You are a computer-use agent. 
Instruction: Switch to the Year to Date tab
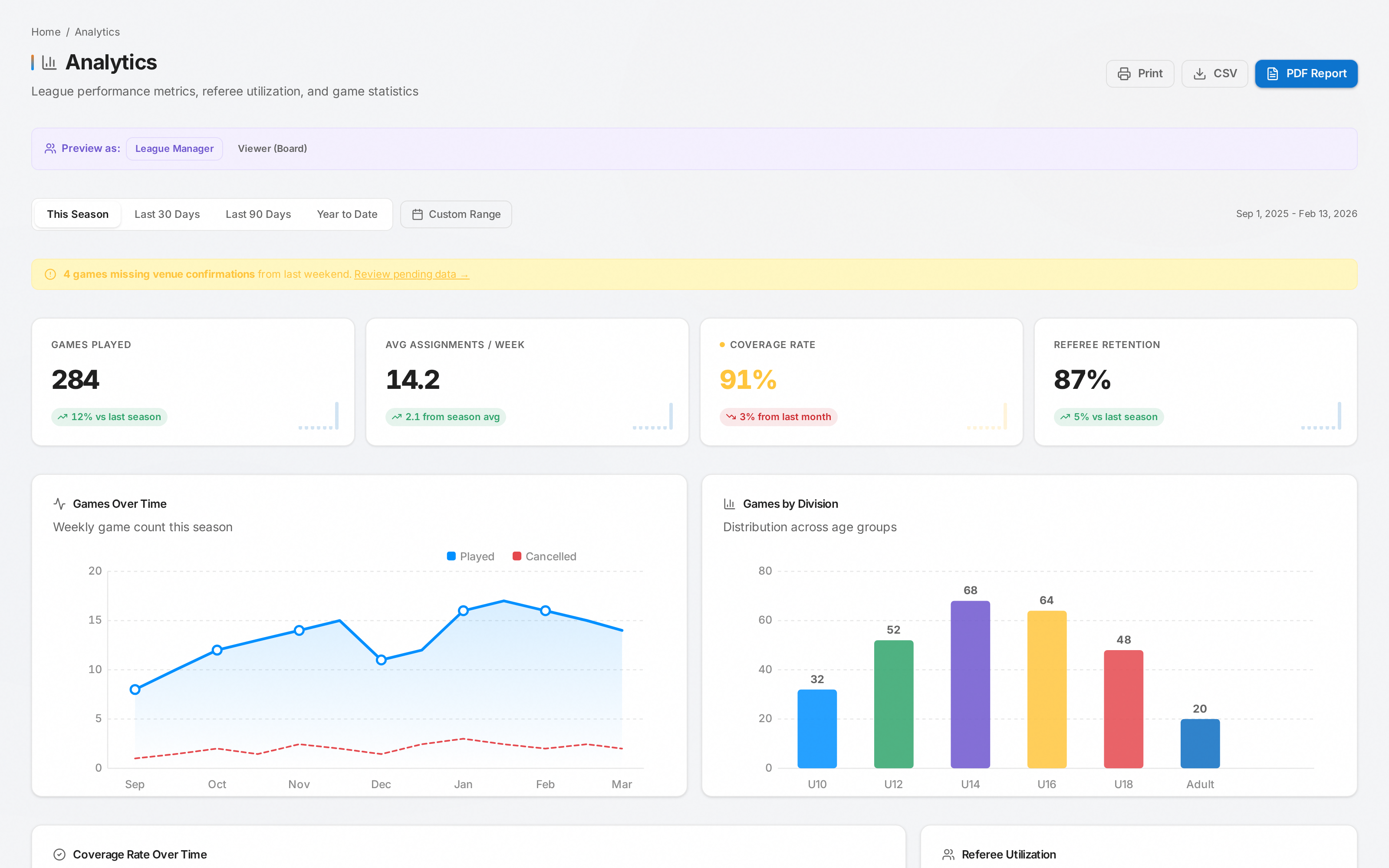[x=347, y=214]
